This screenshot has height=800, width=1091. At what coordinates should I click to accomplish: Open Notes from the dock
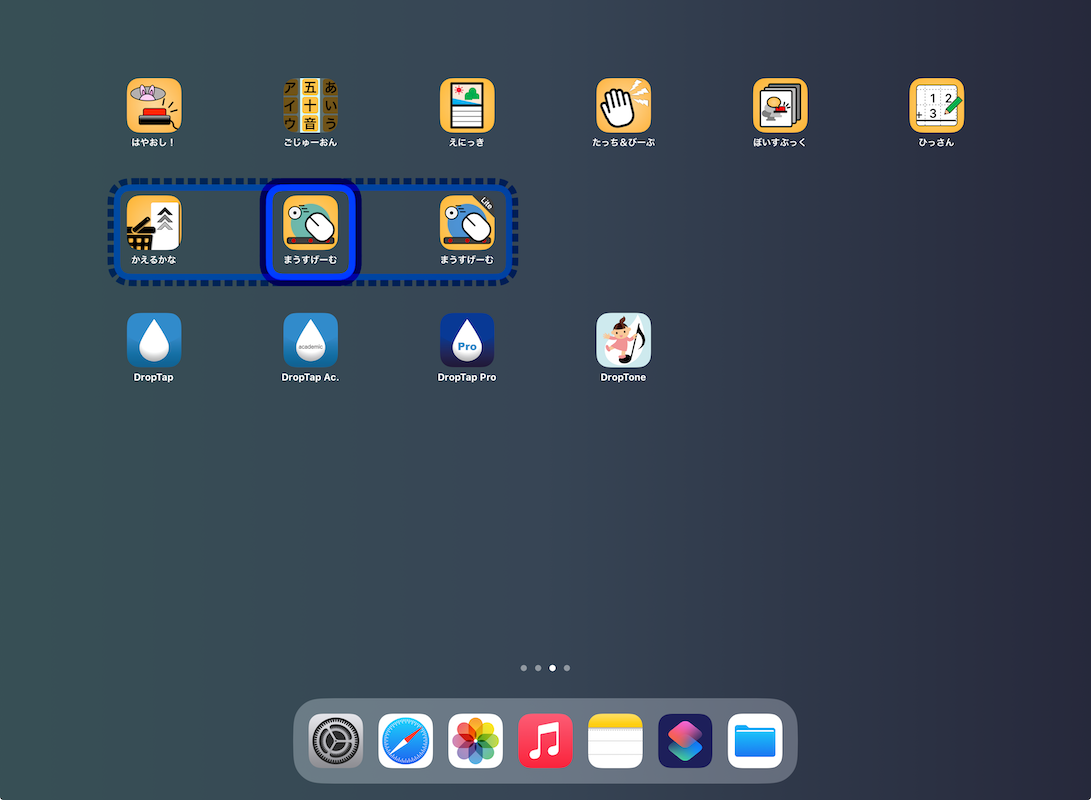point(615,741)
